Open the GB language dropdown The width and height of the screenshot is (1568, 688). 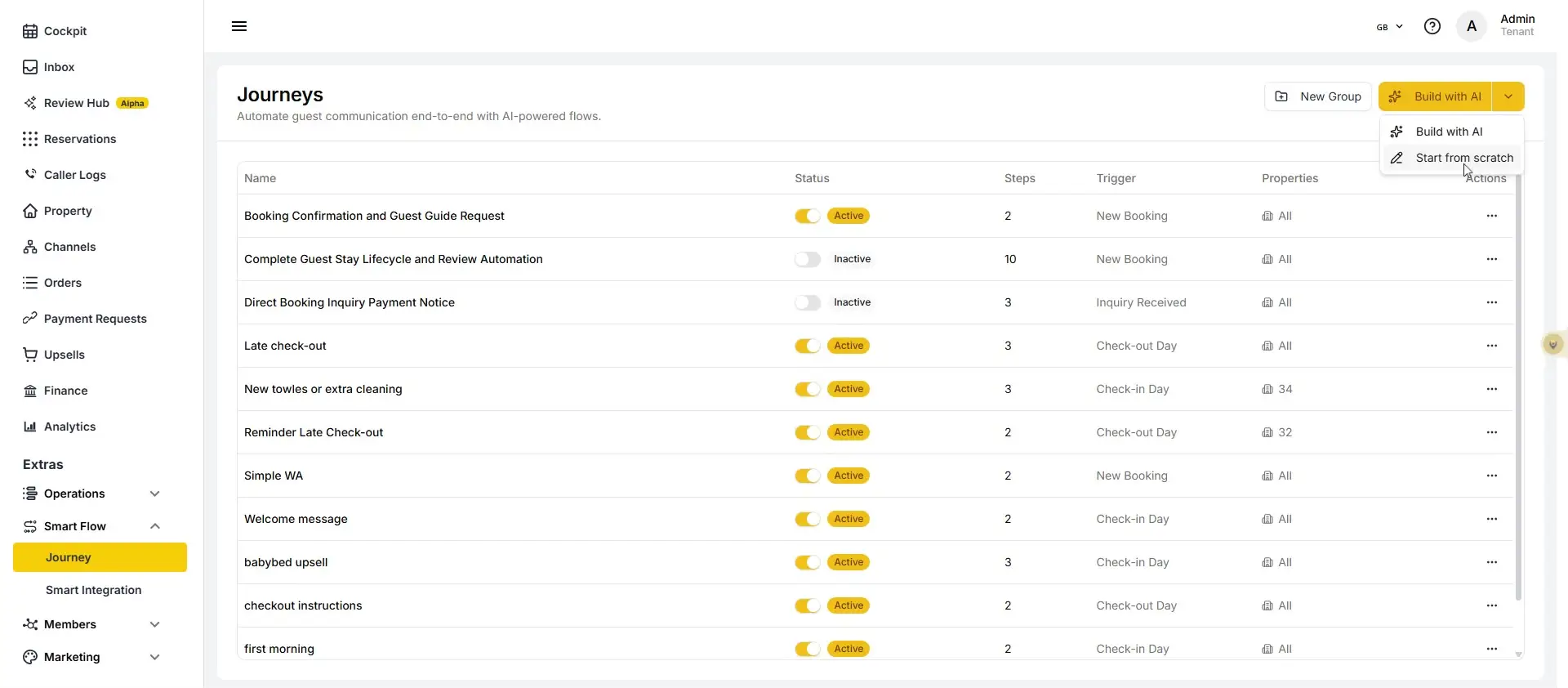coord(1389,27)
